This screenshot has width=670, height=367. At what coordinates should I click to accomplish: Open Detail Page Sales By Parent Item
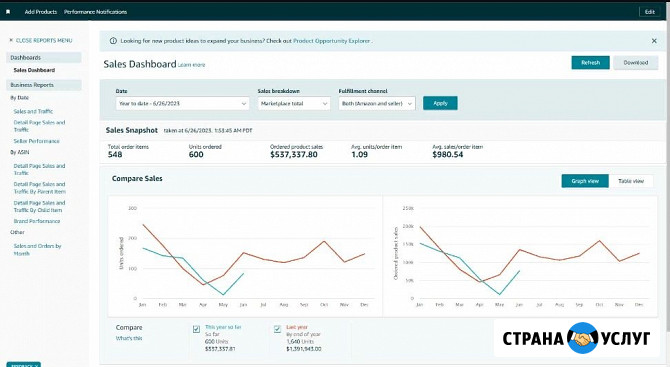[39, 188]
